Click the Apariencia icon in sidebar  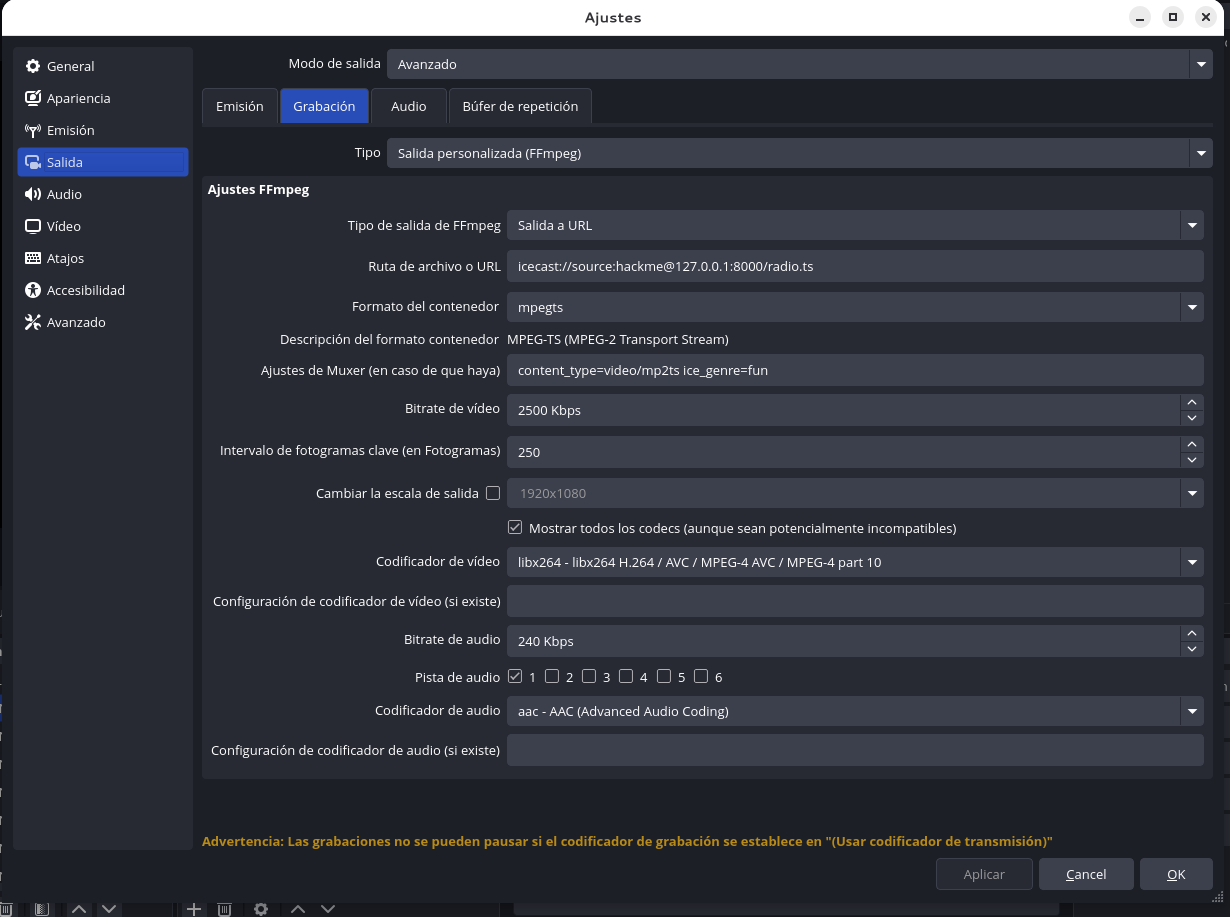click(33, 98)
